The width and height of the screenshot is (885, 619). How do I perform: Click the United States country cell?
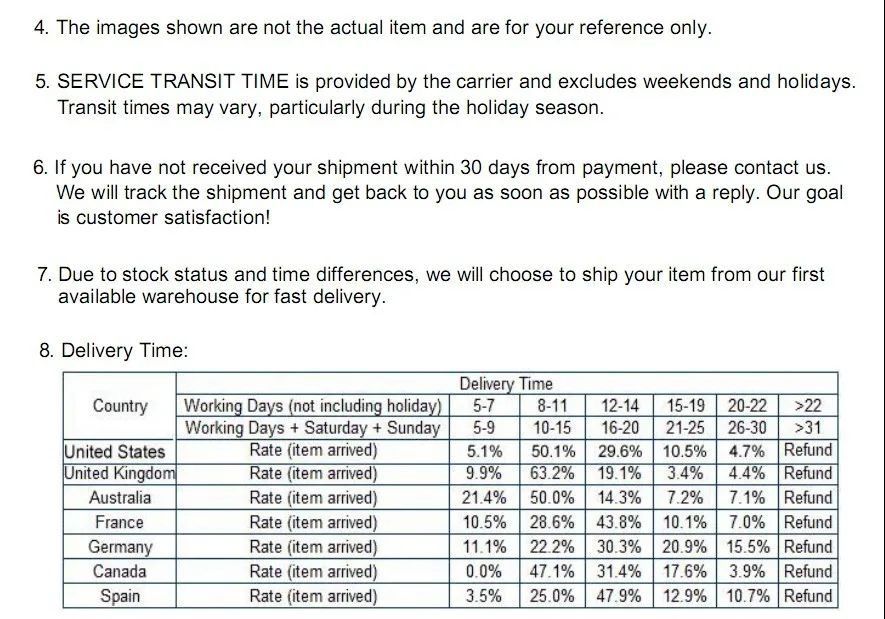click(119, 451)
